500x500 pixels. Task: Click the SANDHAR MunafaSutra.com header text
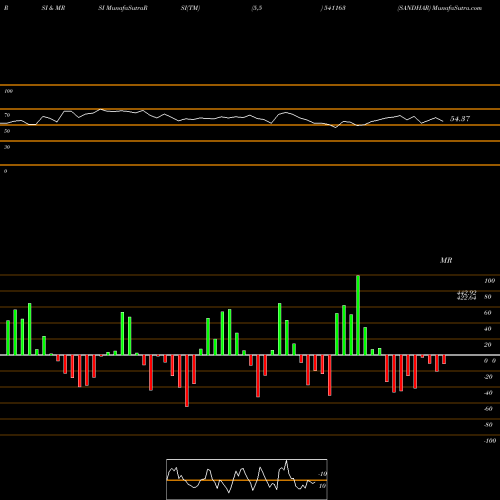point(439,8)
